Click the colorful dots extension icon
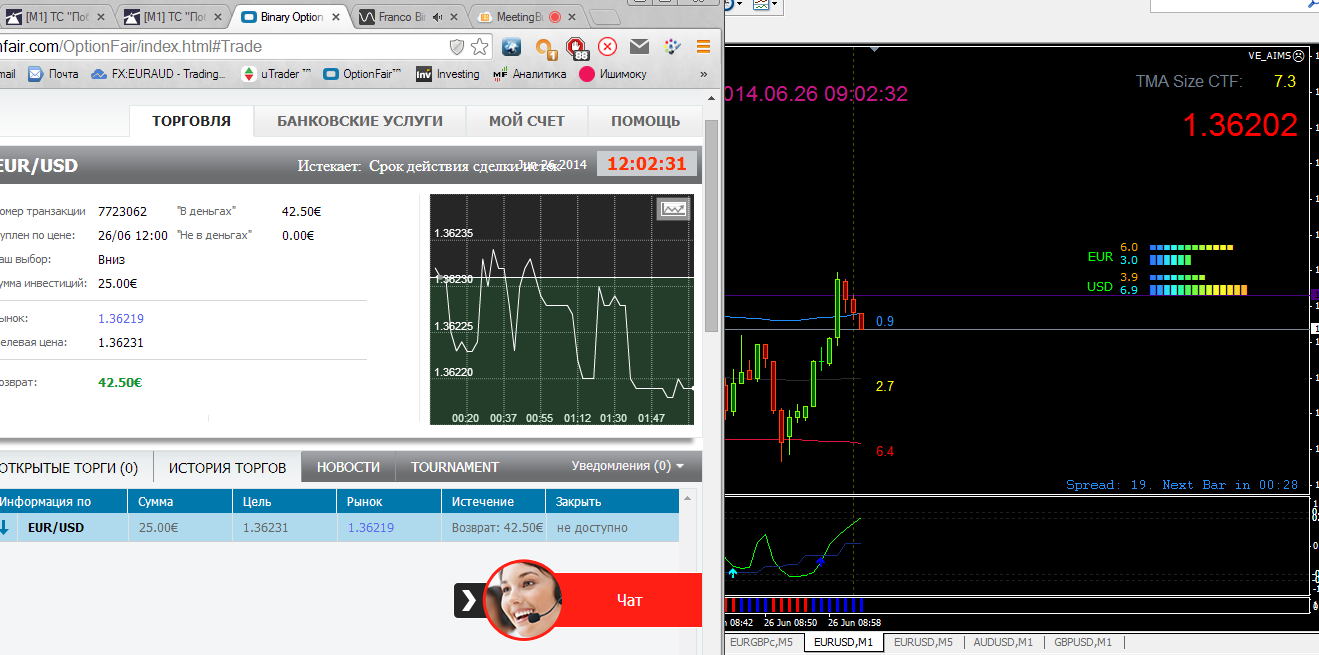 point(672,46)
